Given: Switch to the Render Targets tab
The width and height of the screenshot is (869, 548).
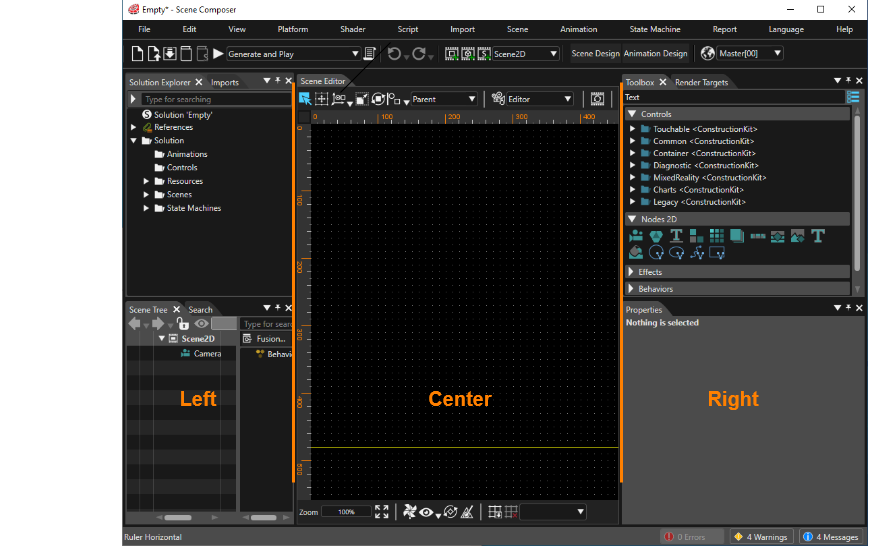Looking at the screenshot, I should [701, 82].
